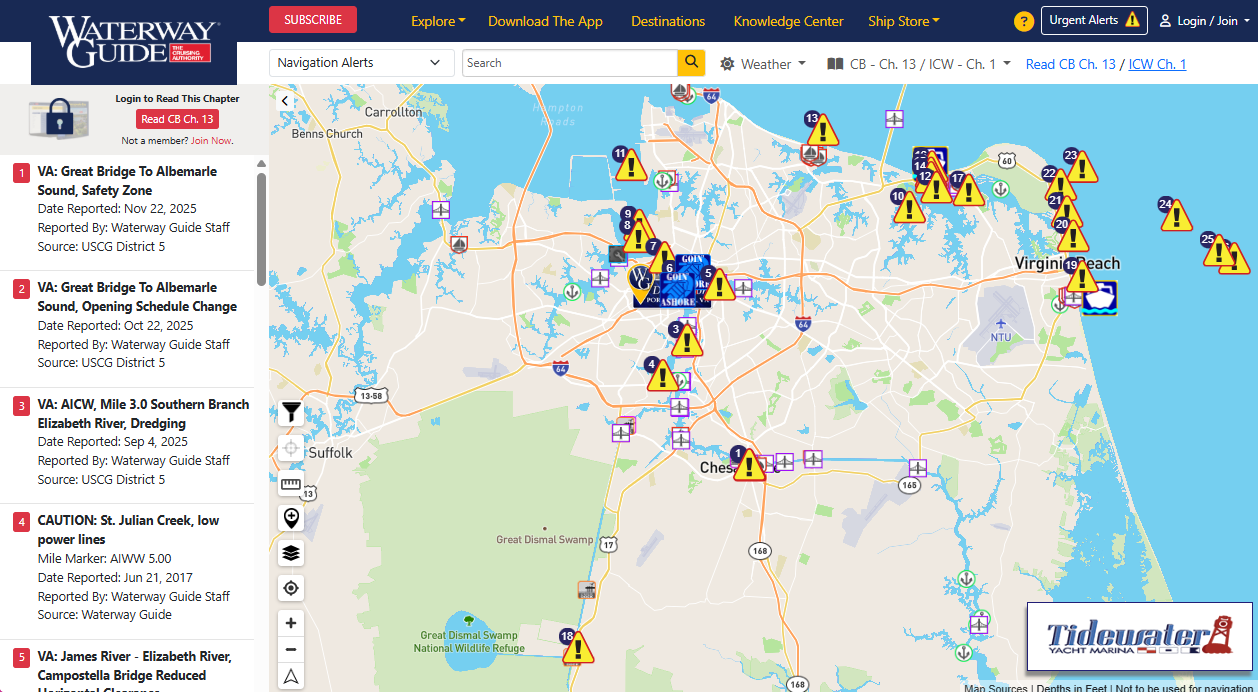Open the yellow help question icon

click(x=1023, y=21)
